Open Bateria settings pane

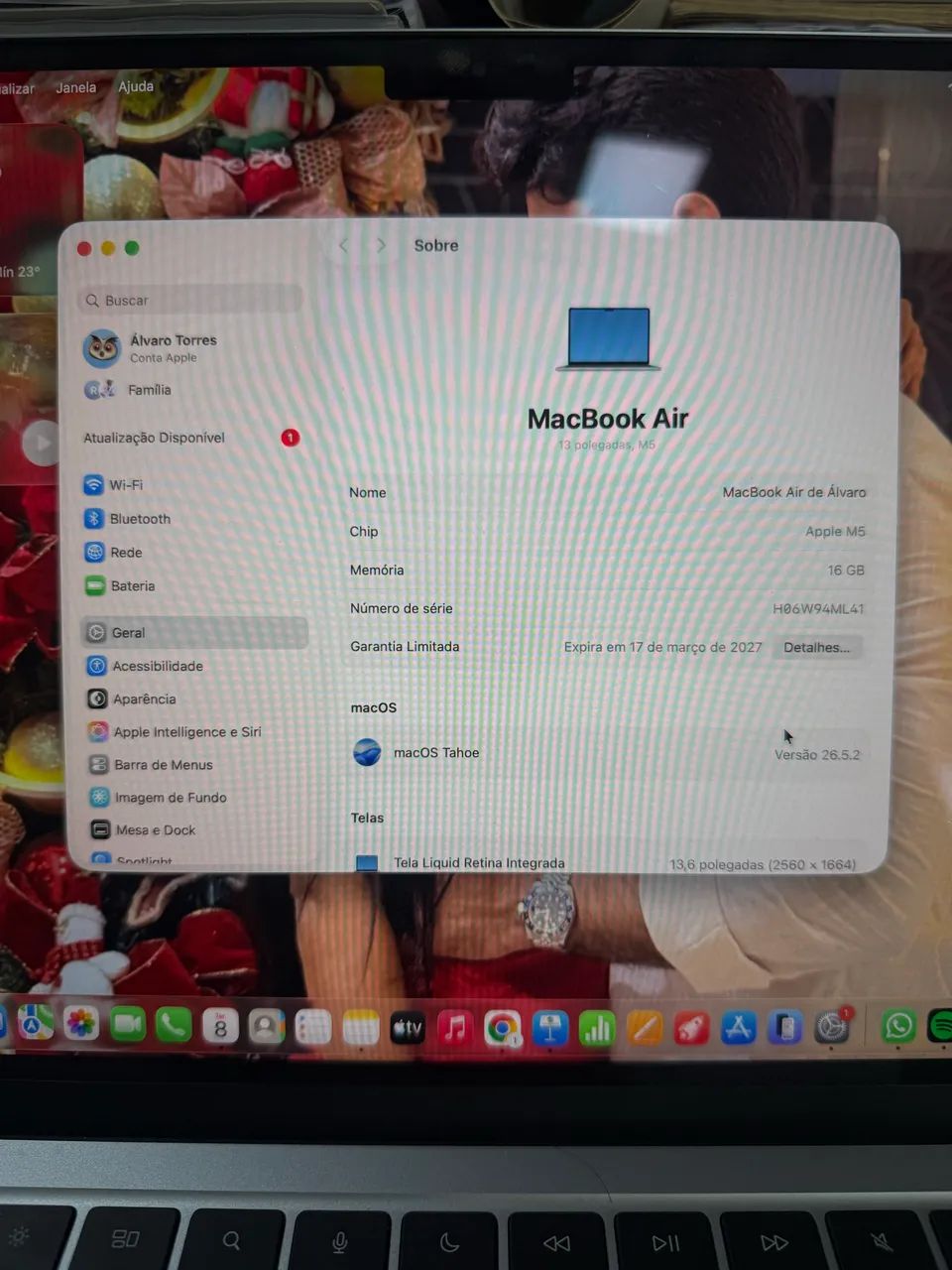coord(120,586)
